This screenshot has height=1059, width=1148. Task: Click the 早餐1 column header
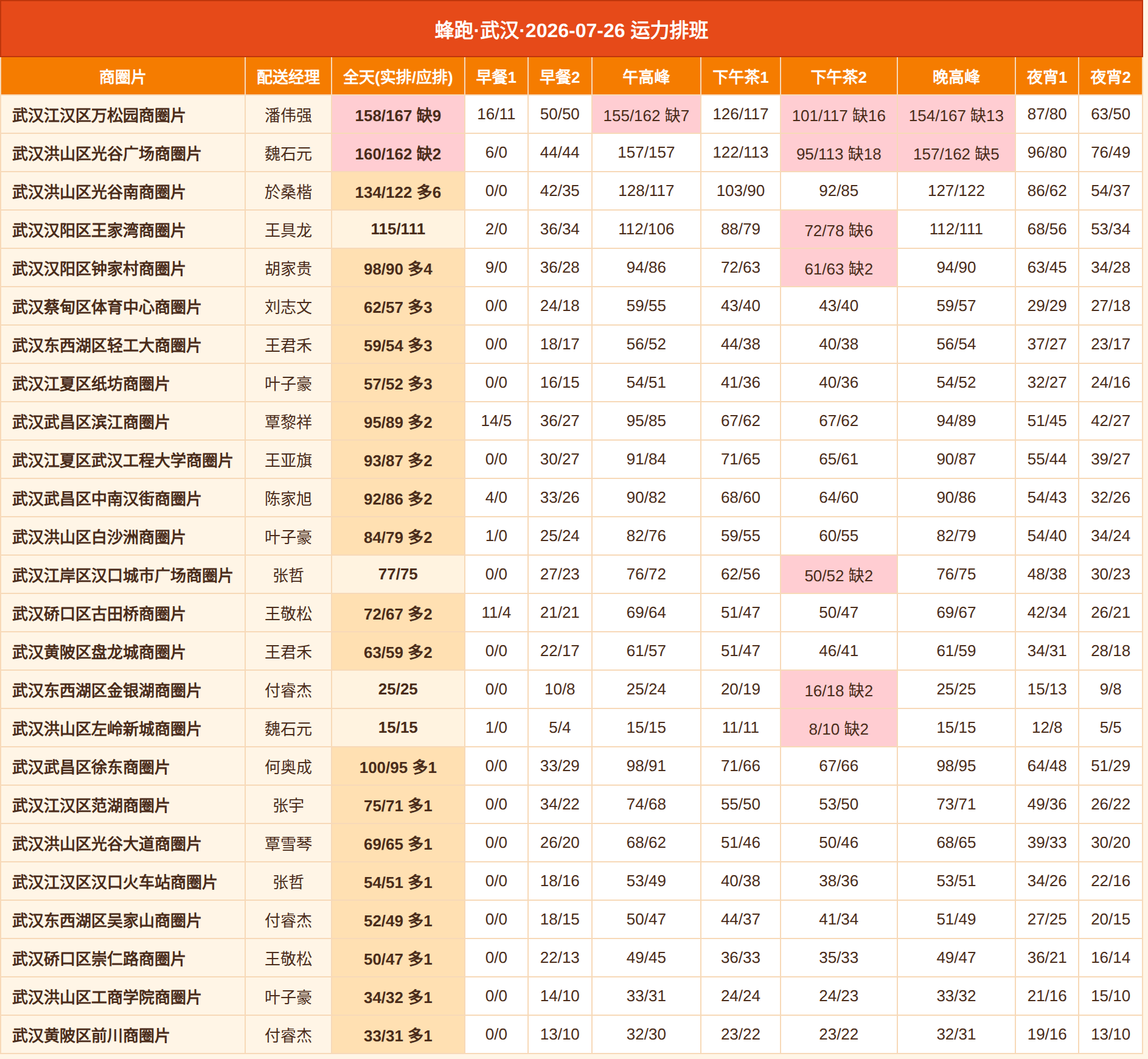496,77
